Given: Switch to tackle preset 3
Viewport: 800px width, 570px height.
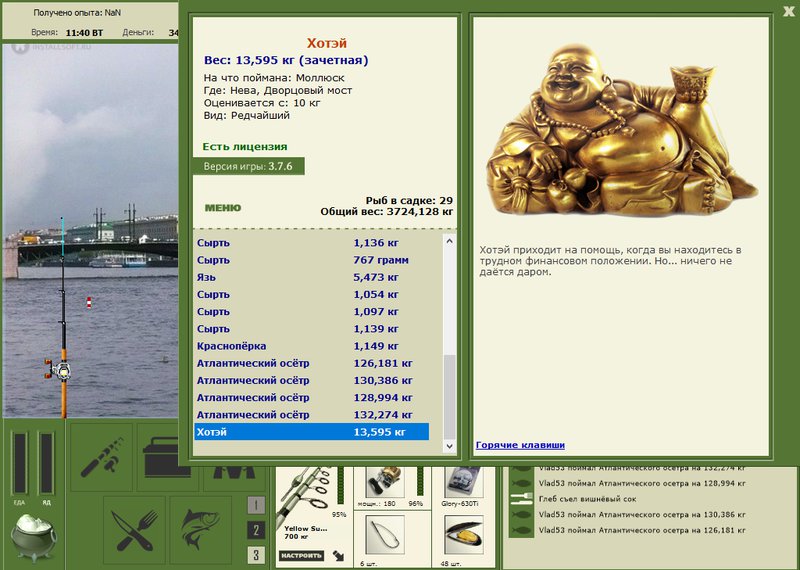Looking at the screenshot, I should coord(256,555).
